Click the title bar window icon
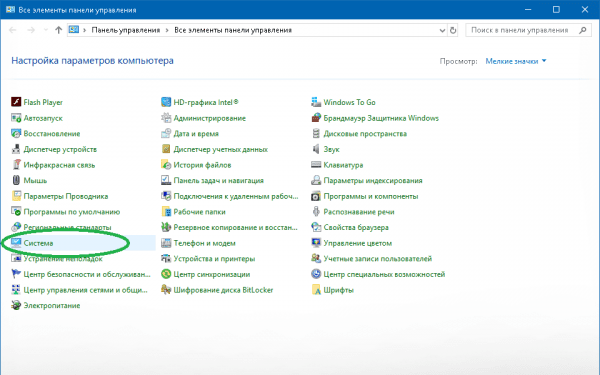This screenshot has height=375, width=600. [x=10, y=10]
